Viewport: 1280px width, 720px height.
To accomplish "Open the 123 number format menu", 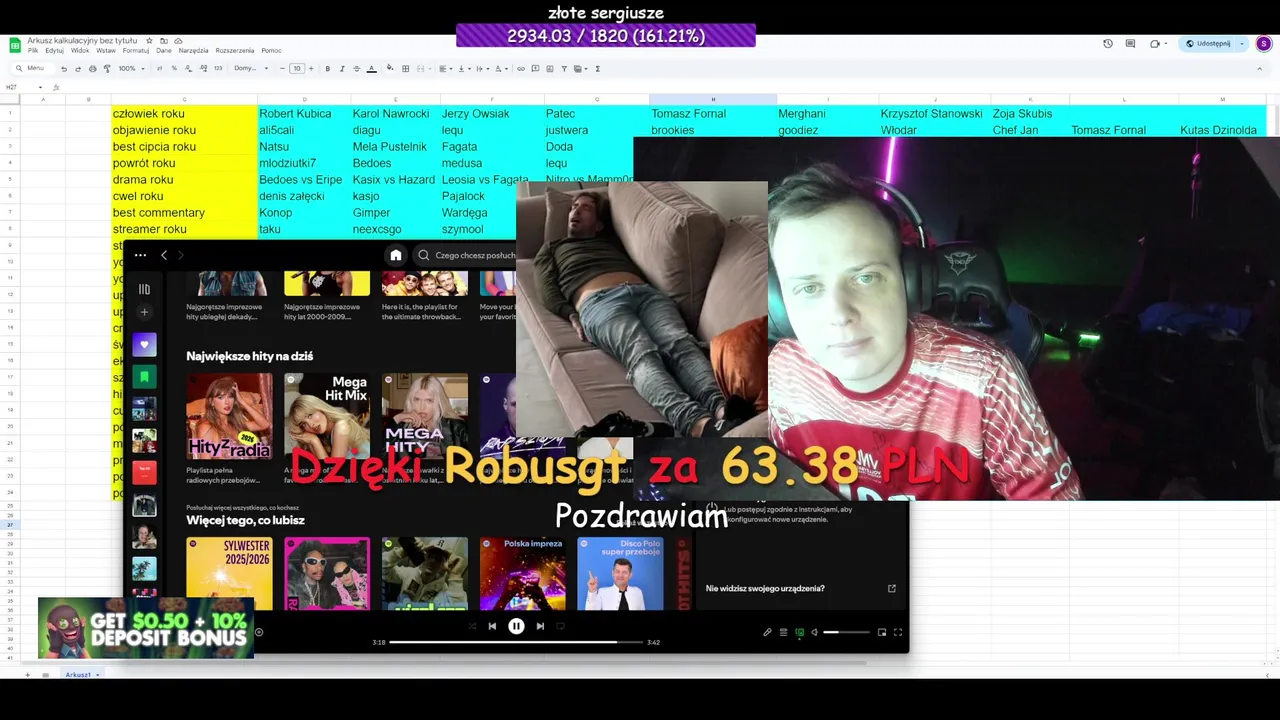I will (218, 69).
